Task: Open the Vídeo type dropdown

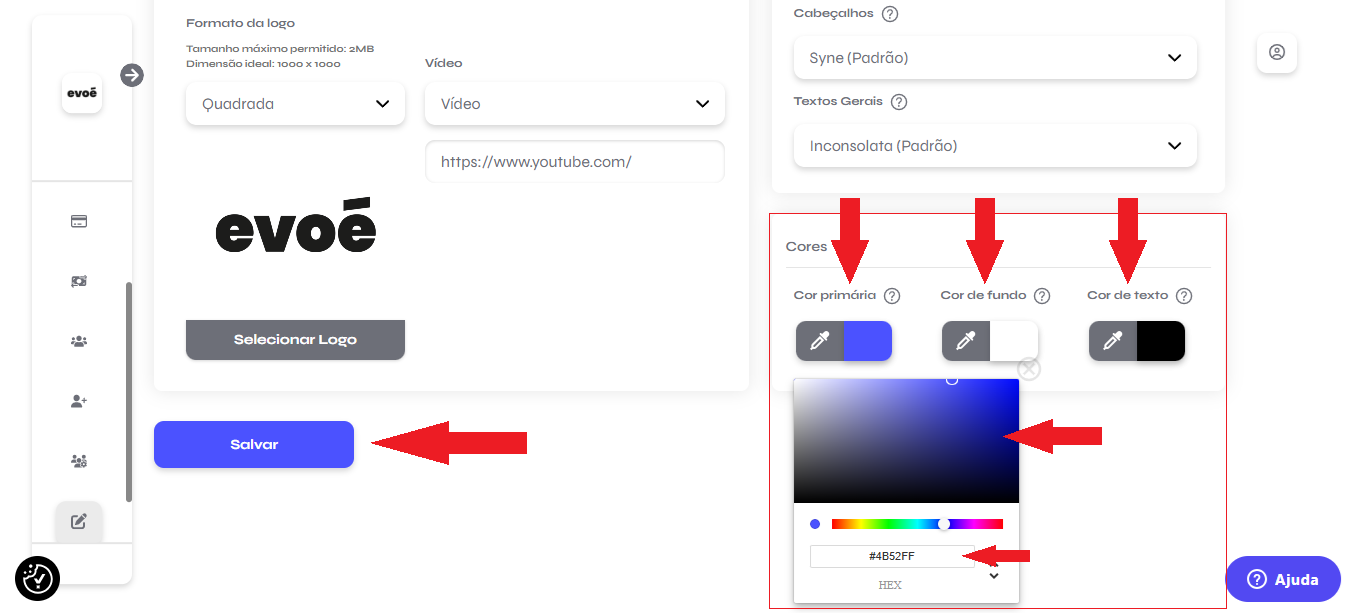Action: [x=575, y=104]
